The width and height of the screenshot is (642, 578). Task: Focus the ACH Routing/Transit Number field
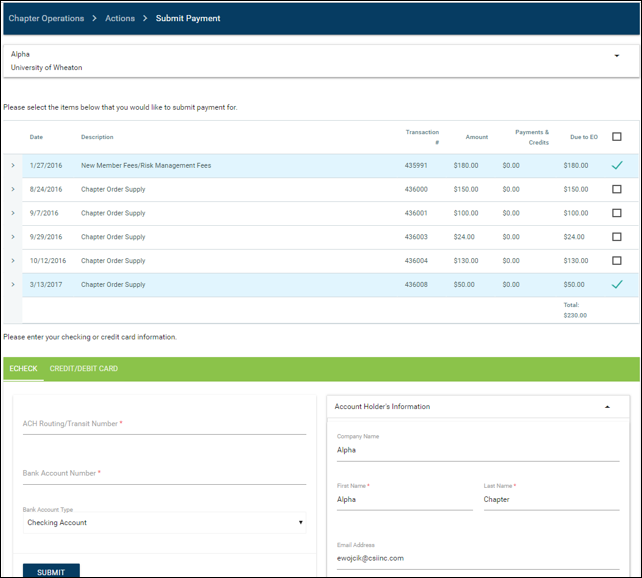click(164, 424)
